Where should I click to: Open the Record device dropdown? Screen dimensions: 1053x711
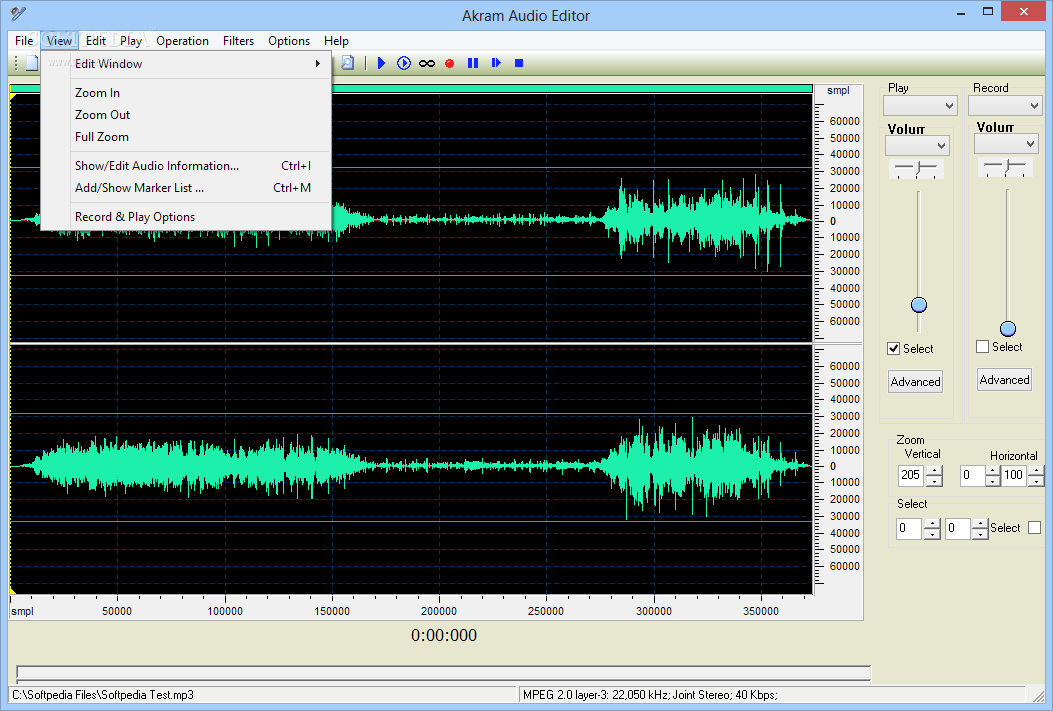coord(1005,105)
